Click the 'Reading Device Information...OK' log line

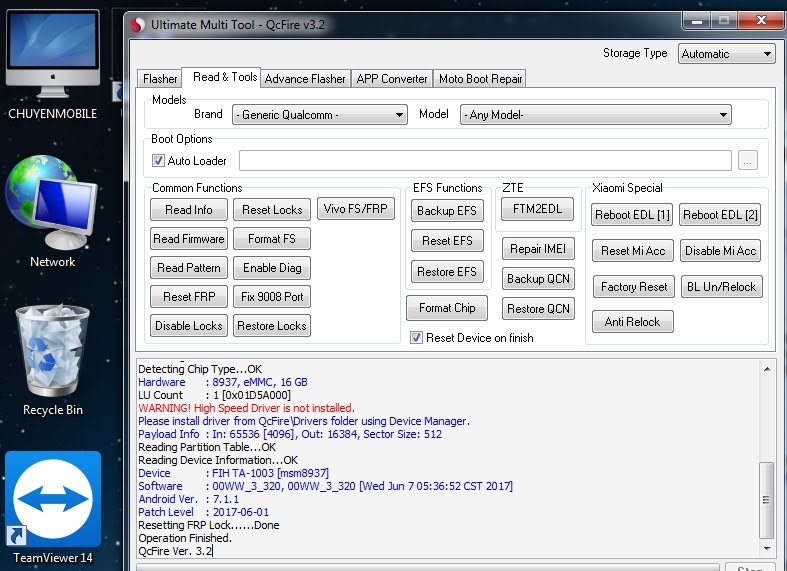218,460
